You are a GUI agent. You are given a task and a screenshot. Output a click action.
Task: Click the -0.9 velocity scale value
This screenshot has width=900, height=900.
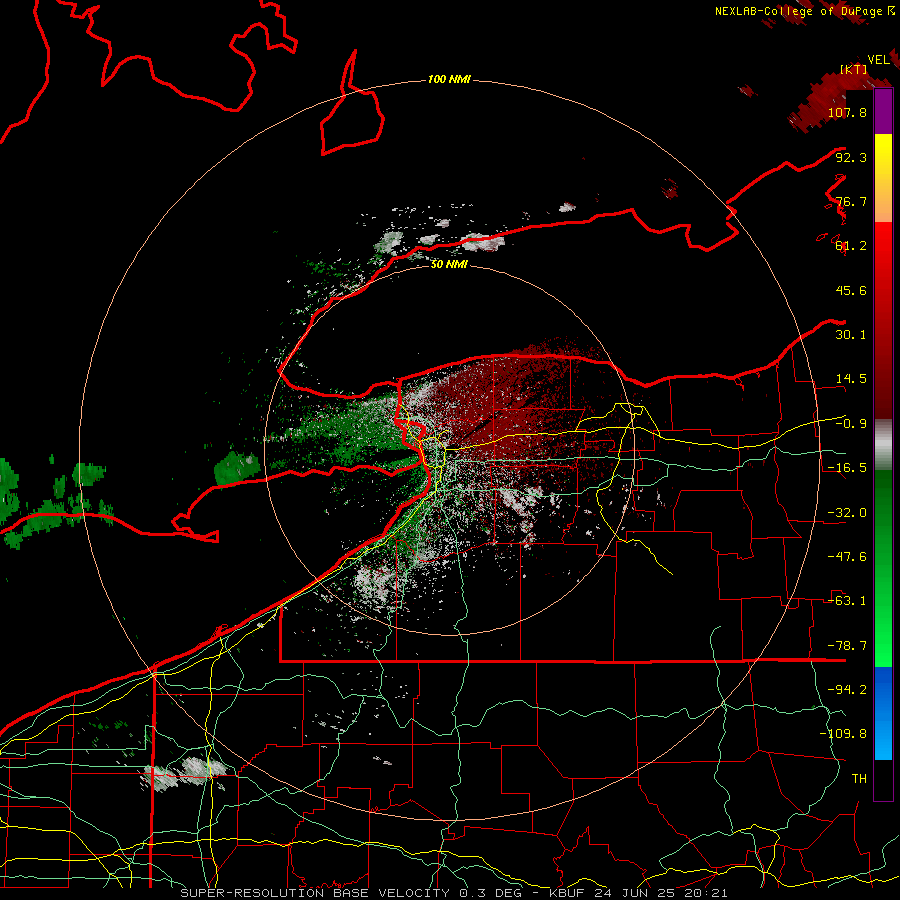pyautogui.click(x=851, y=424)
